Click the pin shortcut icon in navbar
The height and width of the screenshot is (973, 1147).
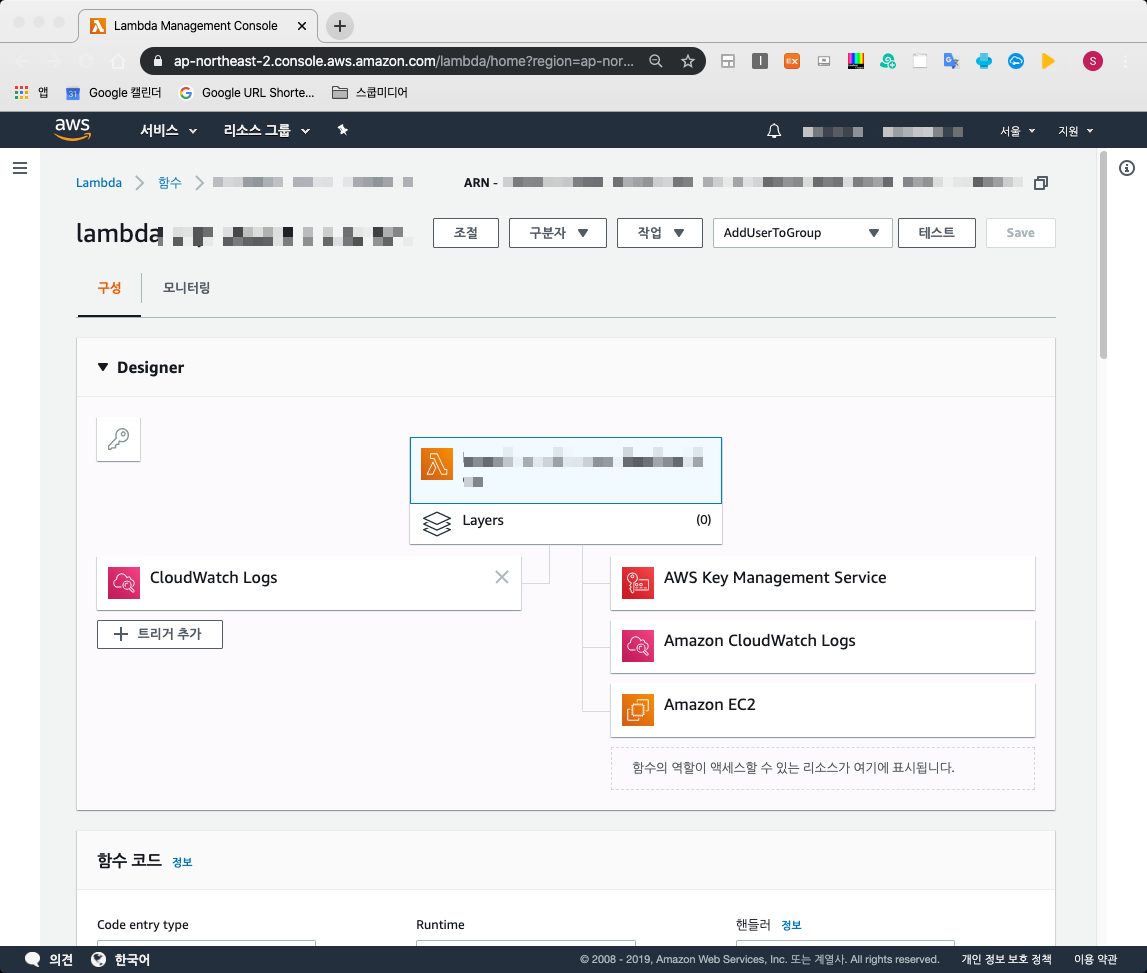click(342, 130)
